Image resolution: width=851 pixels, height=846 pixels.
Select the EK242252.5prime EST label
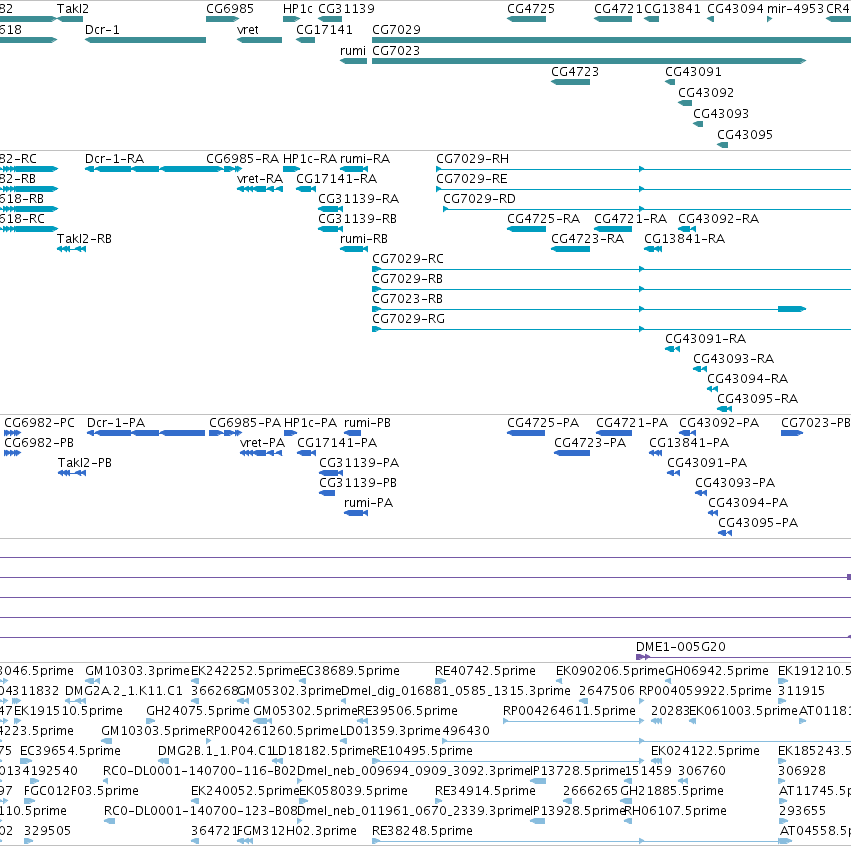[x=245, y=671]
